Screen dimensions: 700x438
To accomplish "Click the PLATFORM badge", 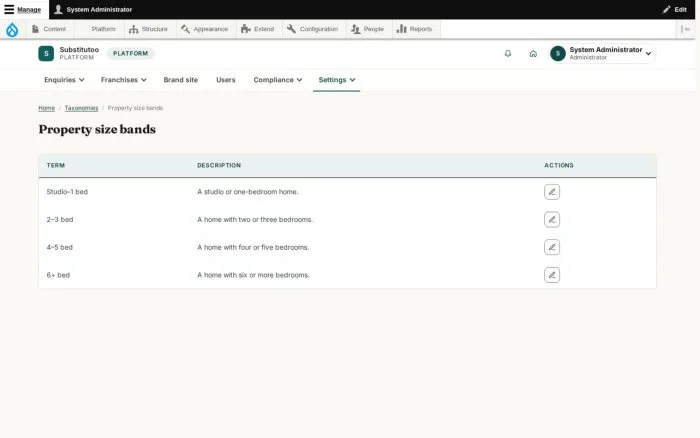I will (130, 54).
